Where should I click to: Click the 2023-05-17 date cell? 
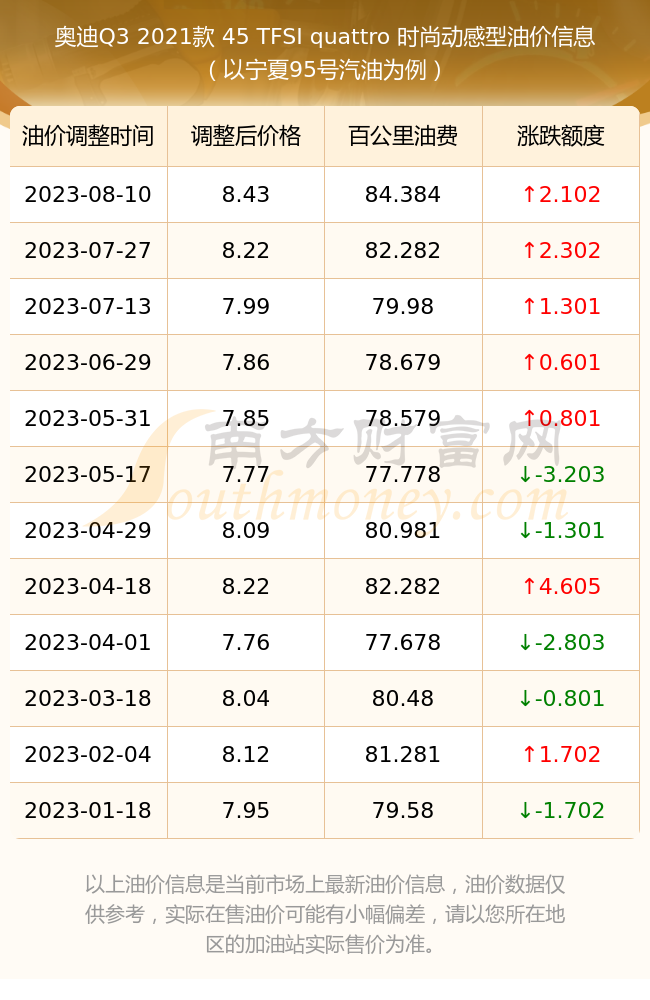click(88, 474)
